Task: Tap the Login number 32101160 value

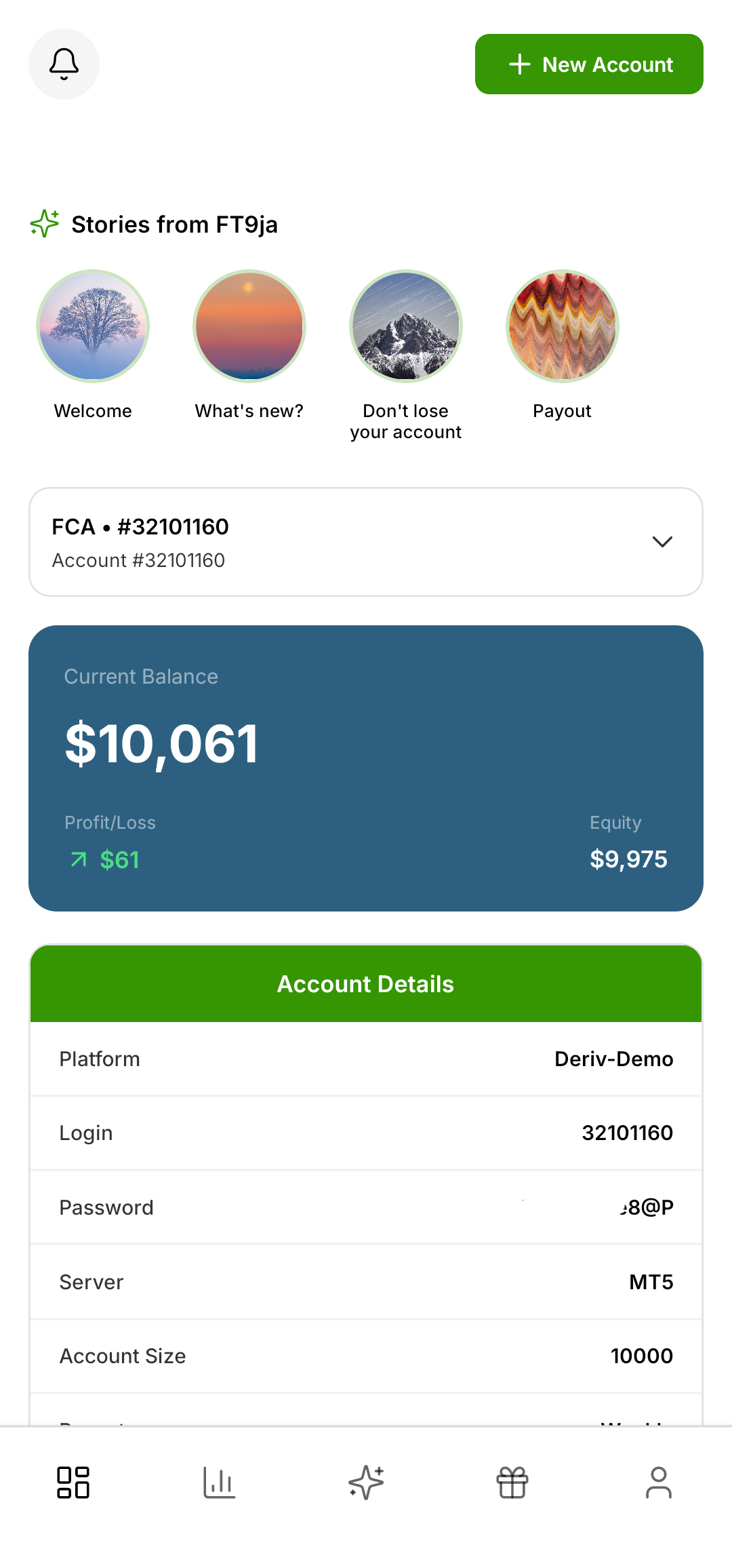Action: tap(627, 1133)
